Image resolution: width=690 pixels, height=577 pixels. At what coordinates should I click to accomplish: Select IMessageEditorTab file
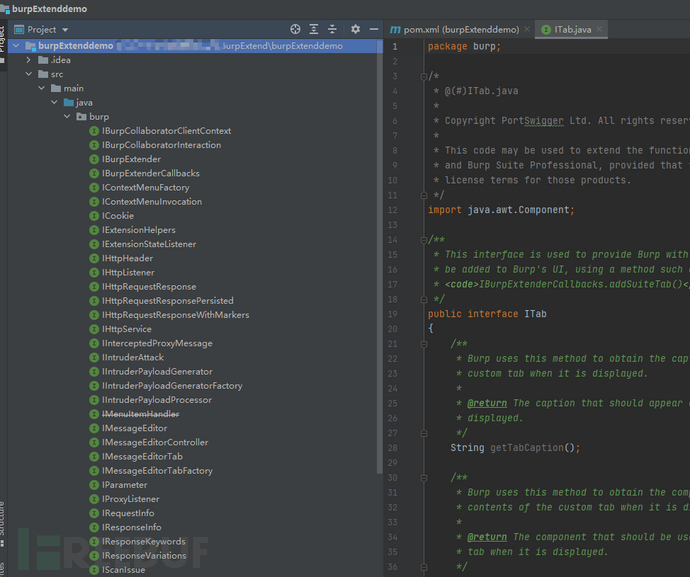142,456
